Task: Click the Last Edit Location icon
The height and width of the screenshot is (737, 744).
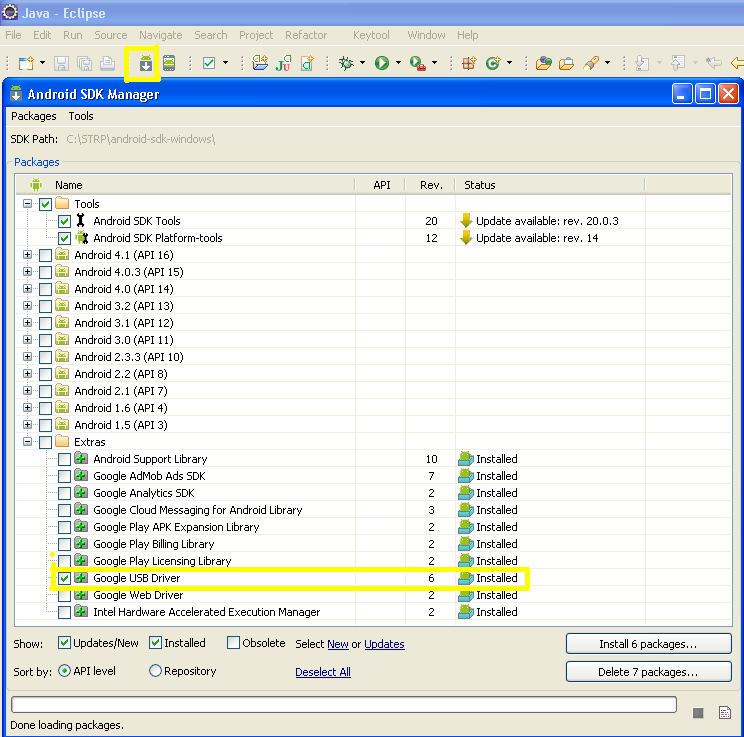Action: [714, 63]
